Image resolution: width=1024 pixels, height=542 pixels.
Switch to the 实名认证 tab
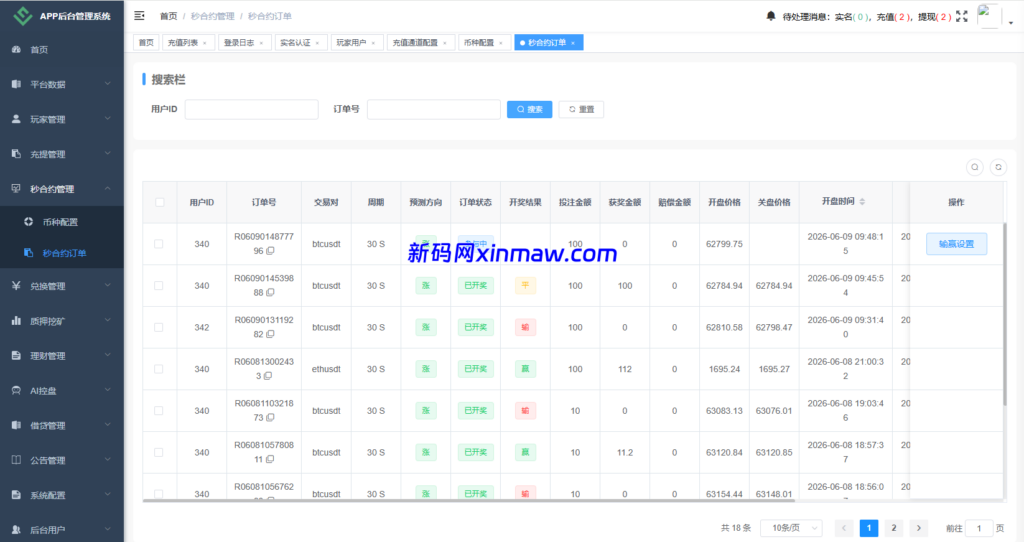point(295,42)
